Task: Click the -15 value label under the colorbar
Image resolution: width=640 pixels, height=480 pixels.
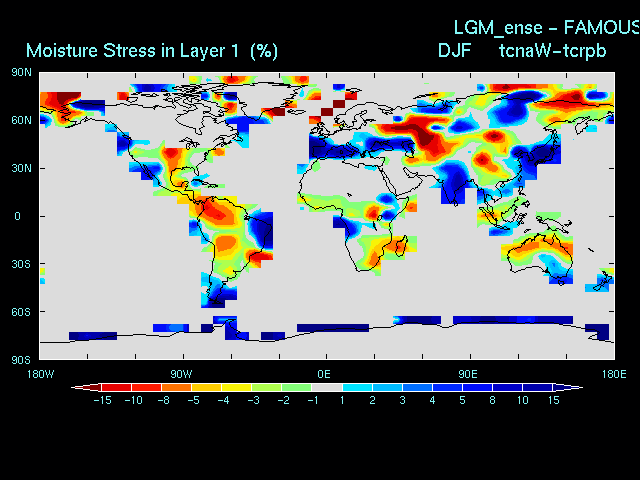Action: click(x=101, y=400)
